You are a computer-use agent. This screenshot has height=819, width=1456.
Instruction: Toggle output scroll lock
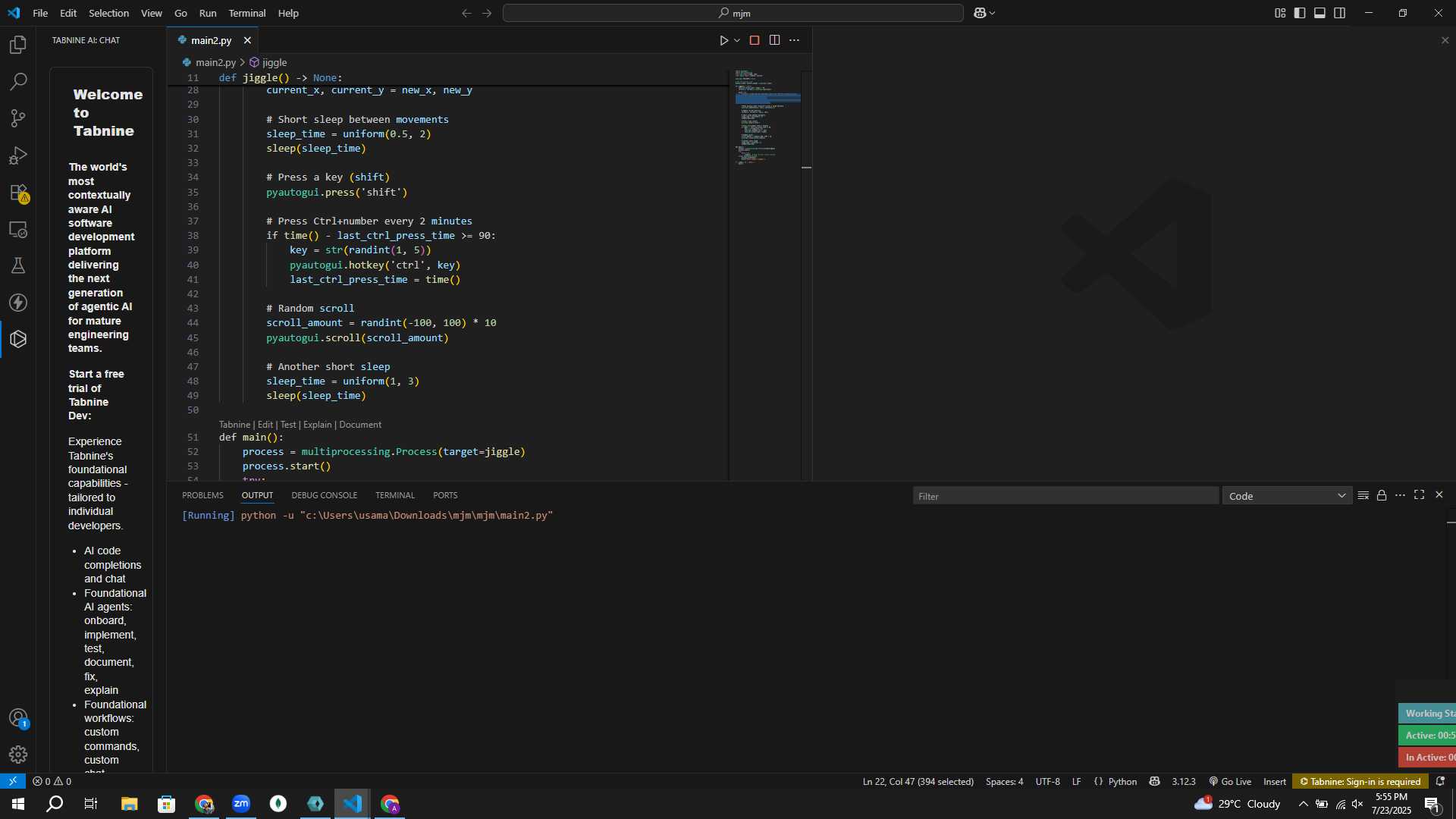click(x=1382, y=495)
